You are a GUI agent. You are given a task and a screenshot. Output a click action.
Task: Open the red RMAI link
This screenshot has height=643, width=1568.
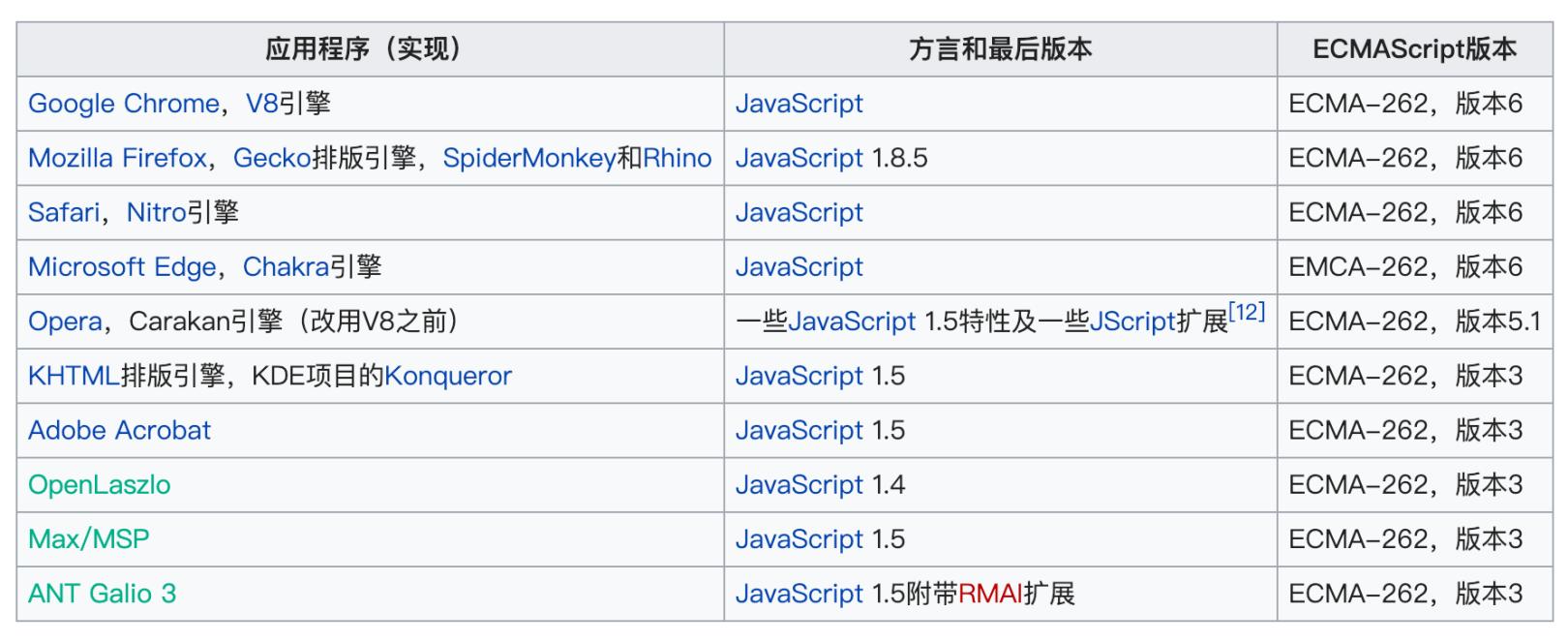click(990, 593)
